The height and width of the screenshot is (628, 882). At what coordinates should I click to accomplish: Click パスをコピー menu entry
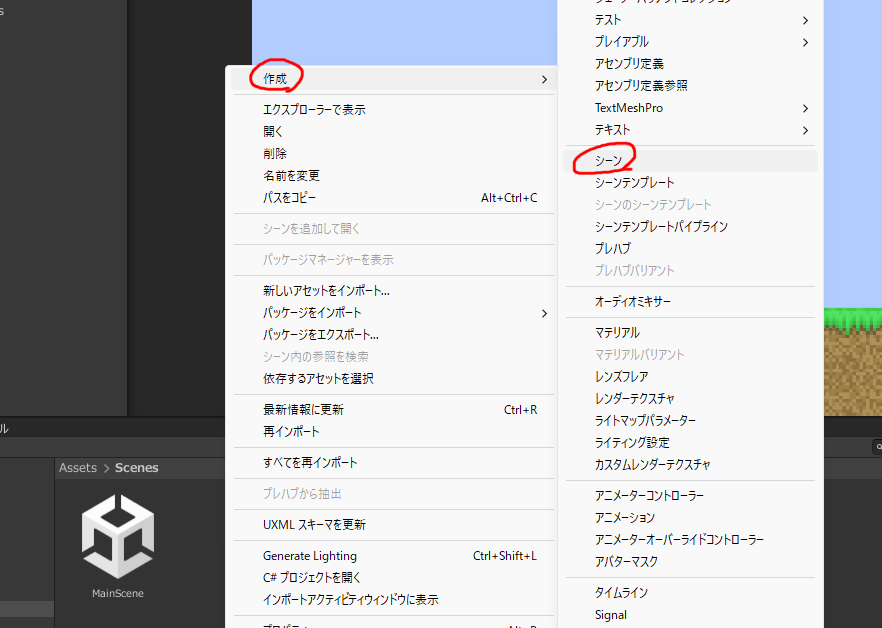coord(393,198)
